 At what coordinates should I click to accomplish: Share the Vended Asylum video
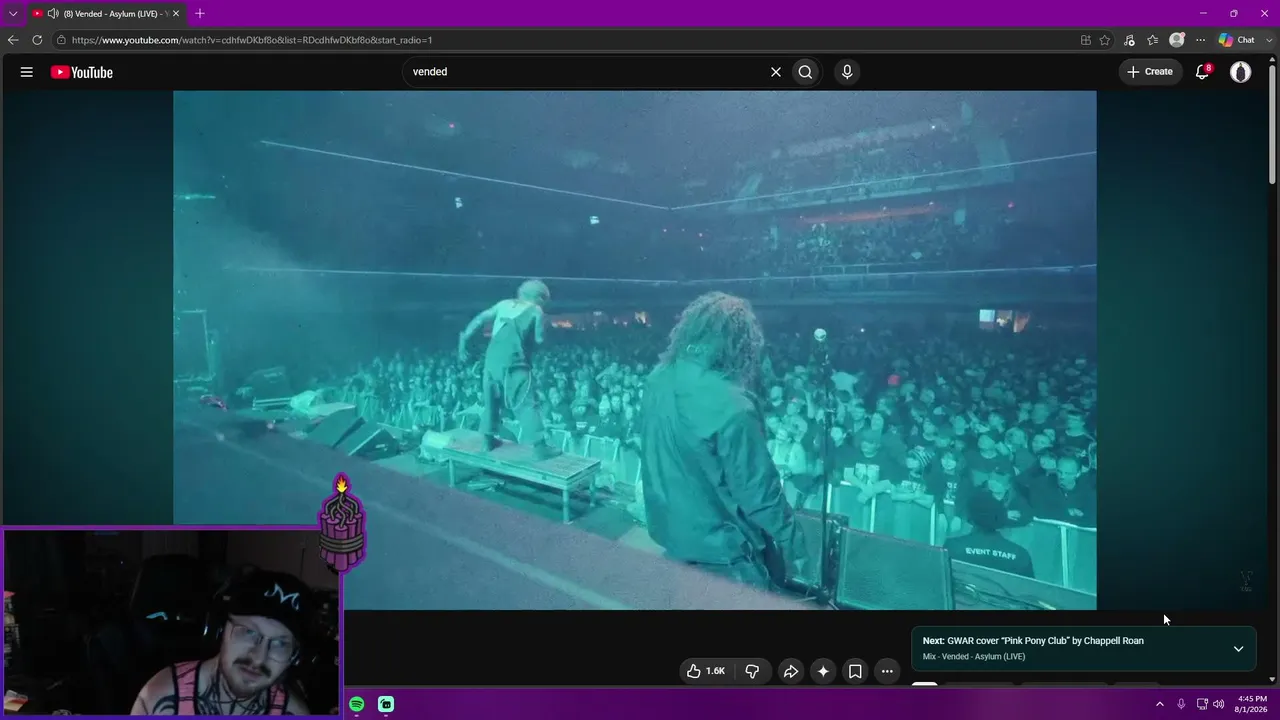point(790,671)
